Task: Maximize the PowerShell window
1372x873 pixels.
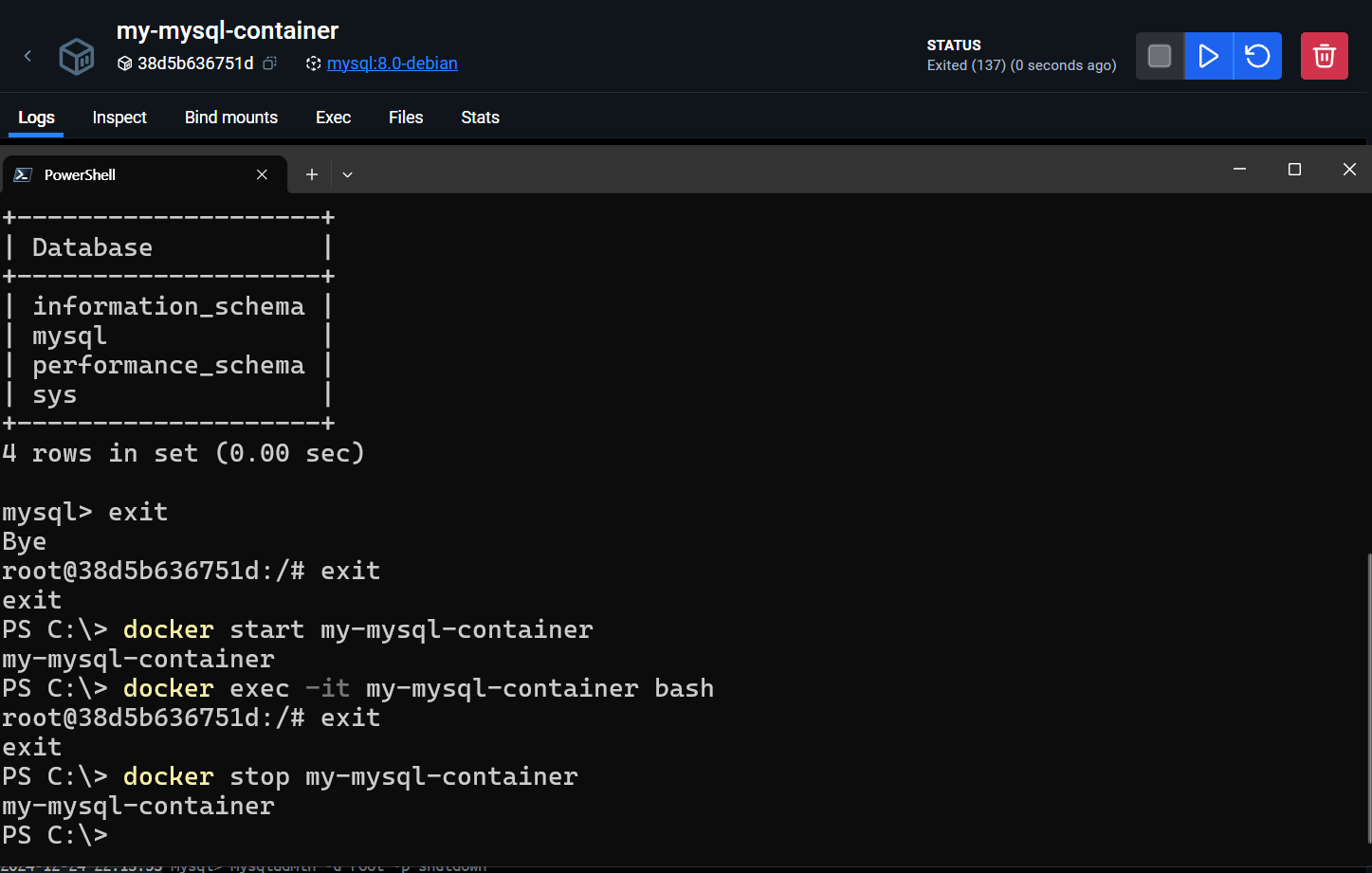Action: click(1294, 169)
